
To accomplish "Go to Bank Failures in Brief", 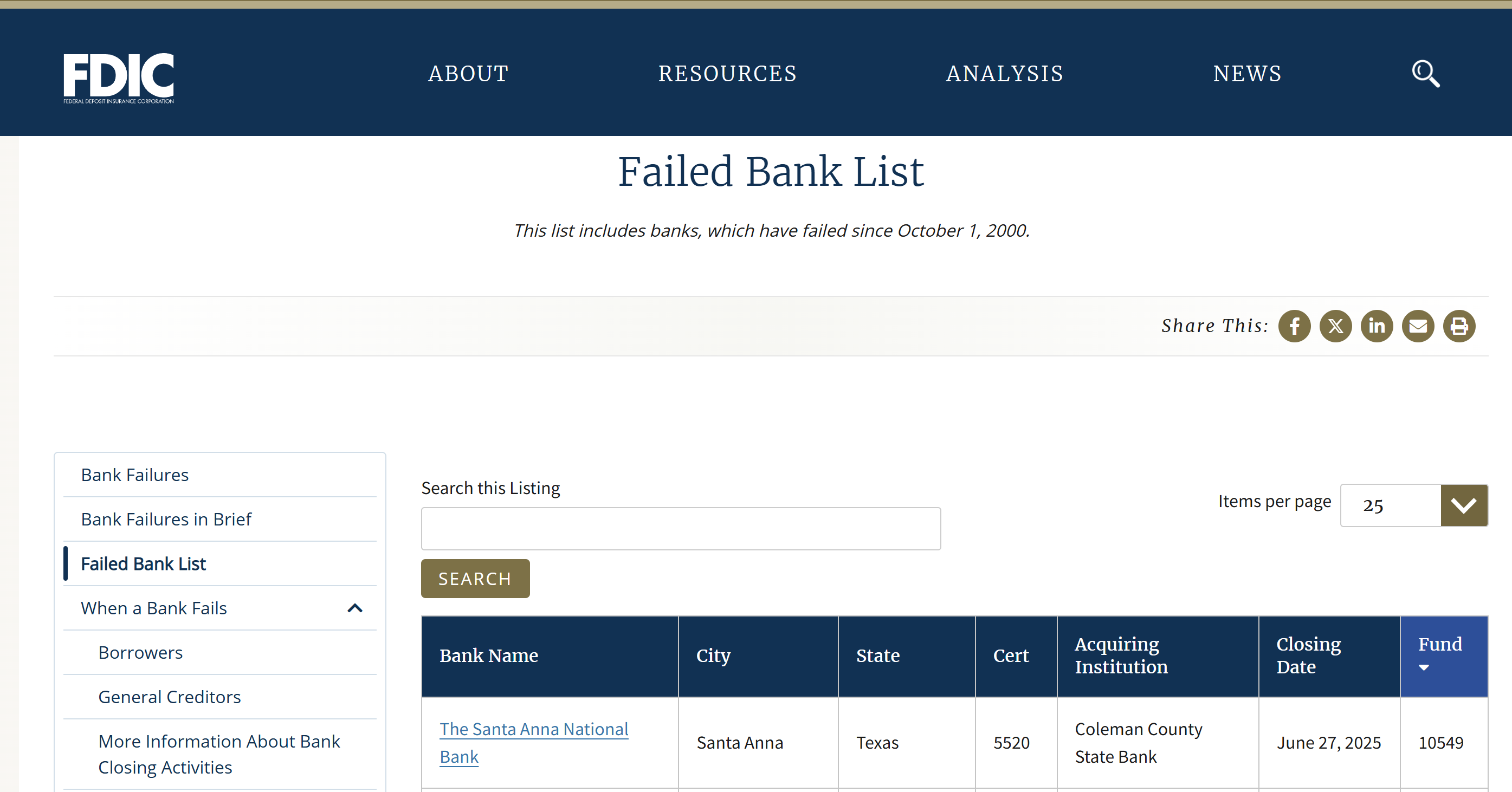I will [x=166, y=518].
